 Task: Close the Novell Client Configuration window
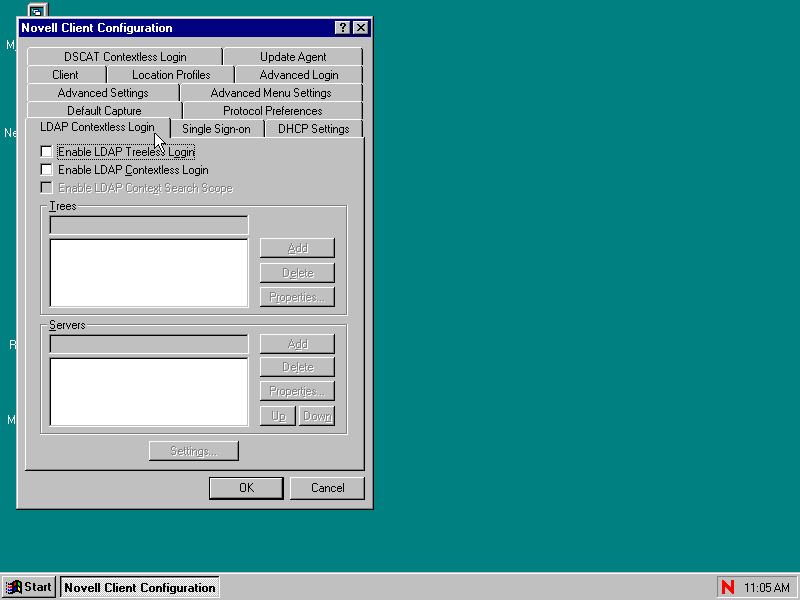(361, 28)
